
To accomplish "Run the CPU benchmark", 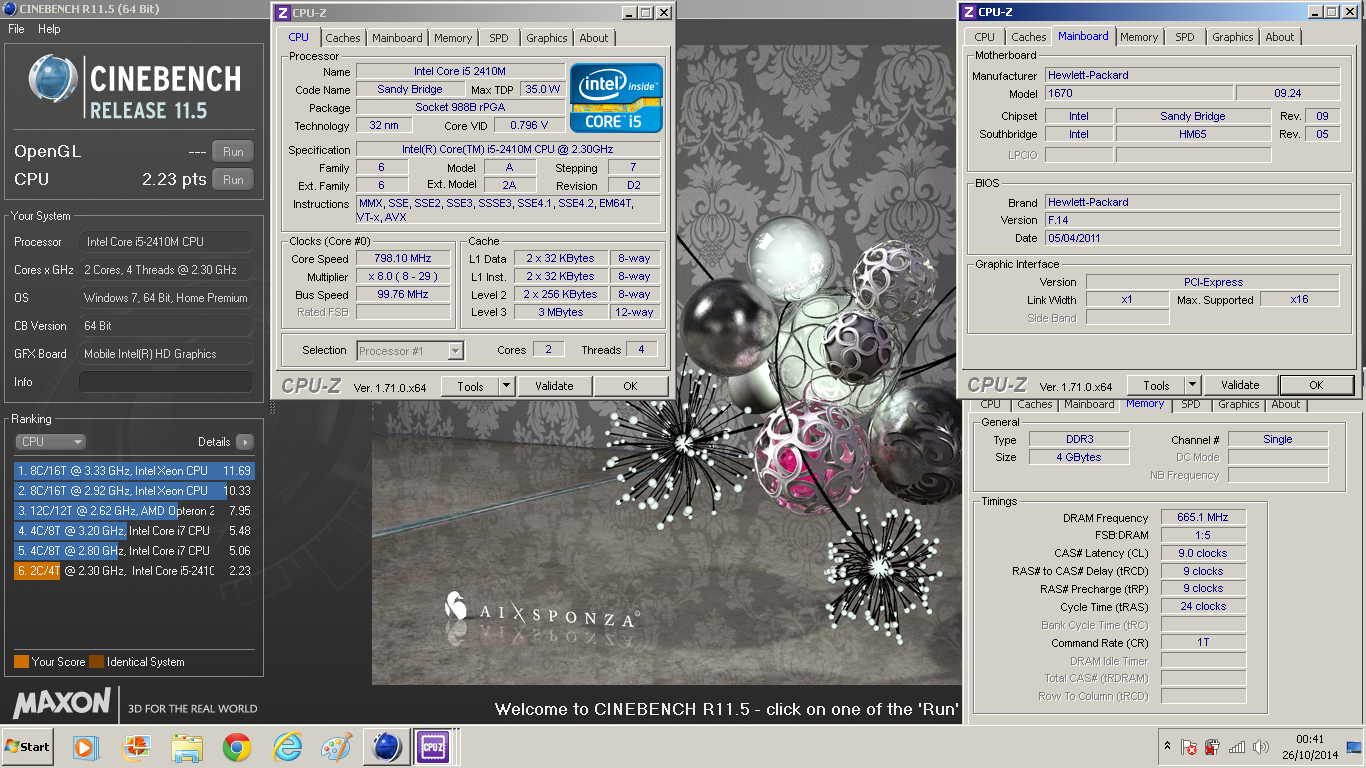I will [233, 180].
